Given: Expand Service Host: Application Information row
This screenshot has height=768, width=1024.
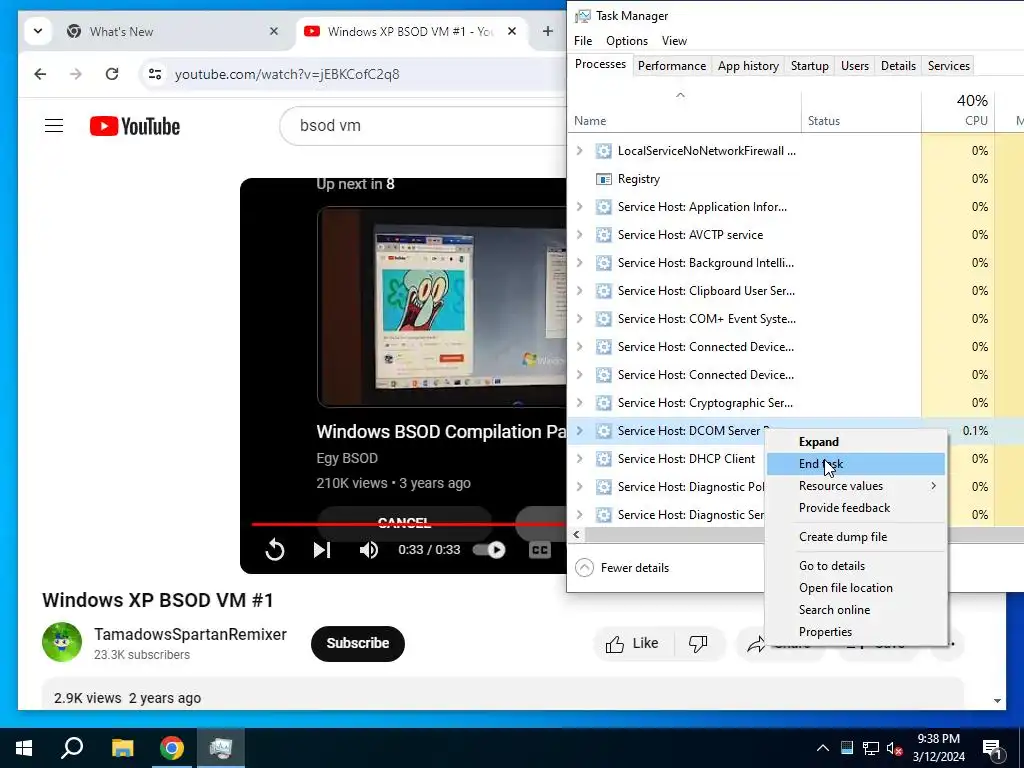Looking at the screenshot, I should tap(579, 207).
